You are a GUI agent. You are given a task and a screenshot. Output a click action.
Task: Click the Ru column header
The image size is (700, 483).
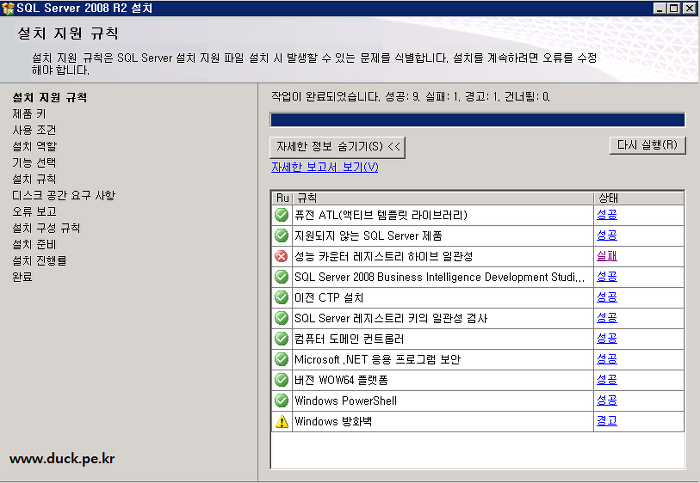pos(283,198)
